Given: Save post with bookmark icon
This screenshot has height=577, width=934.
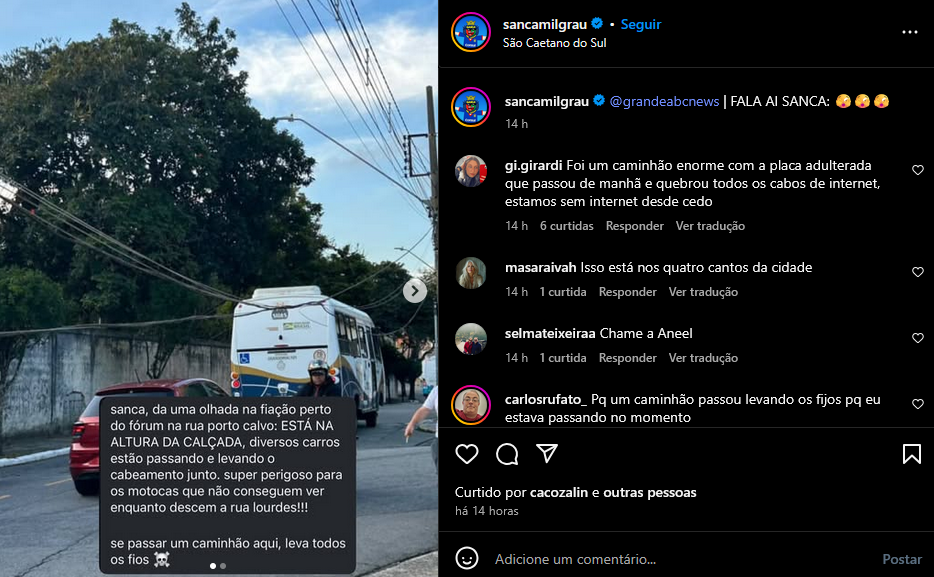Looking at the screenshot, I should (911, 454).
